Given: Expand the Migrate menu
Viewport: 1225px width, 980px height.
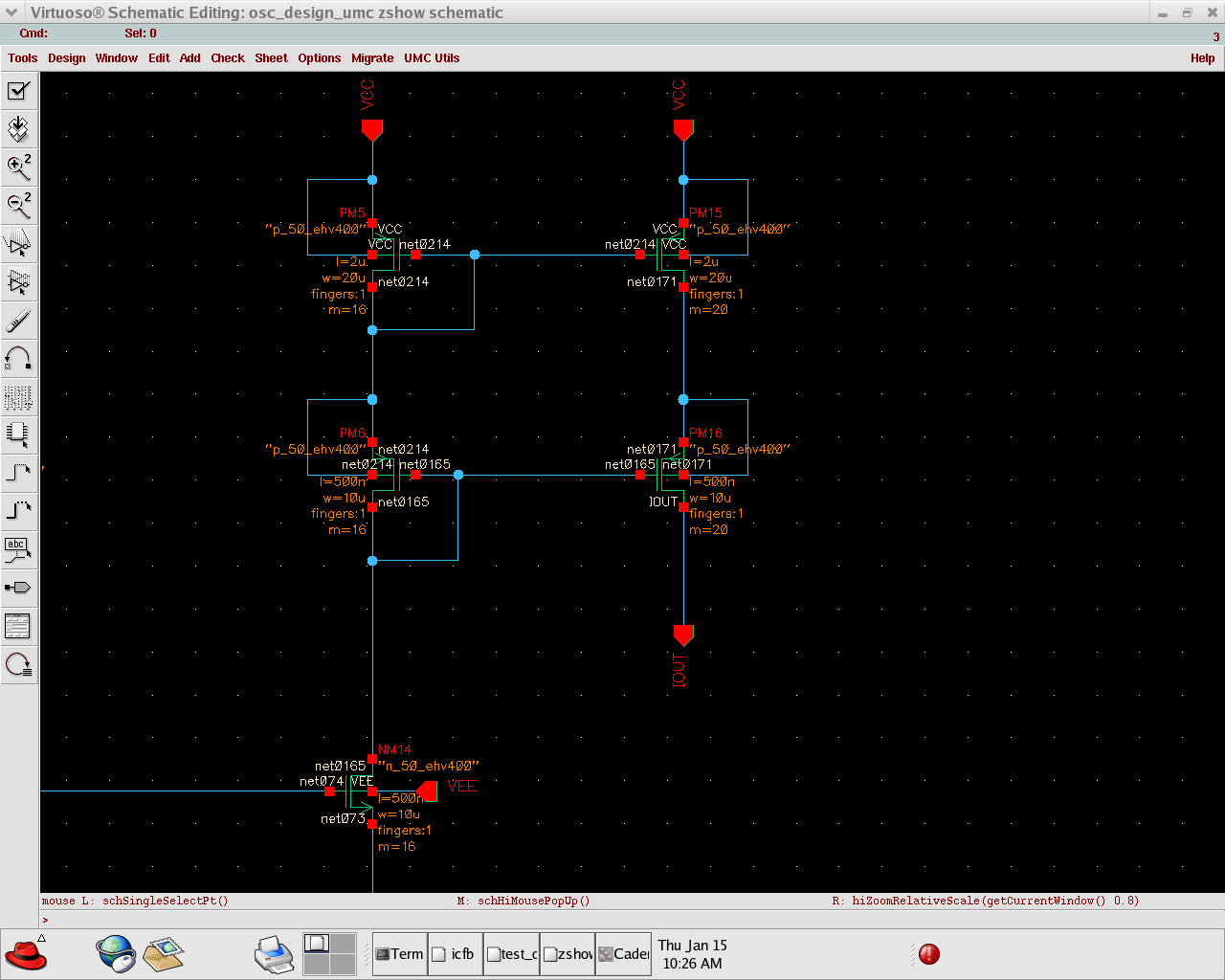Looking at the screenshot, I should tap(371, 58).
